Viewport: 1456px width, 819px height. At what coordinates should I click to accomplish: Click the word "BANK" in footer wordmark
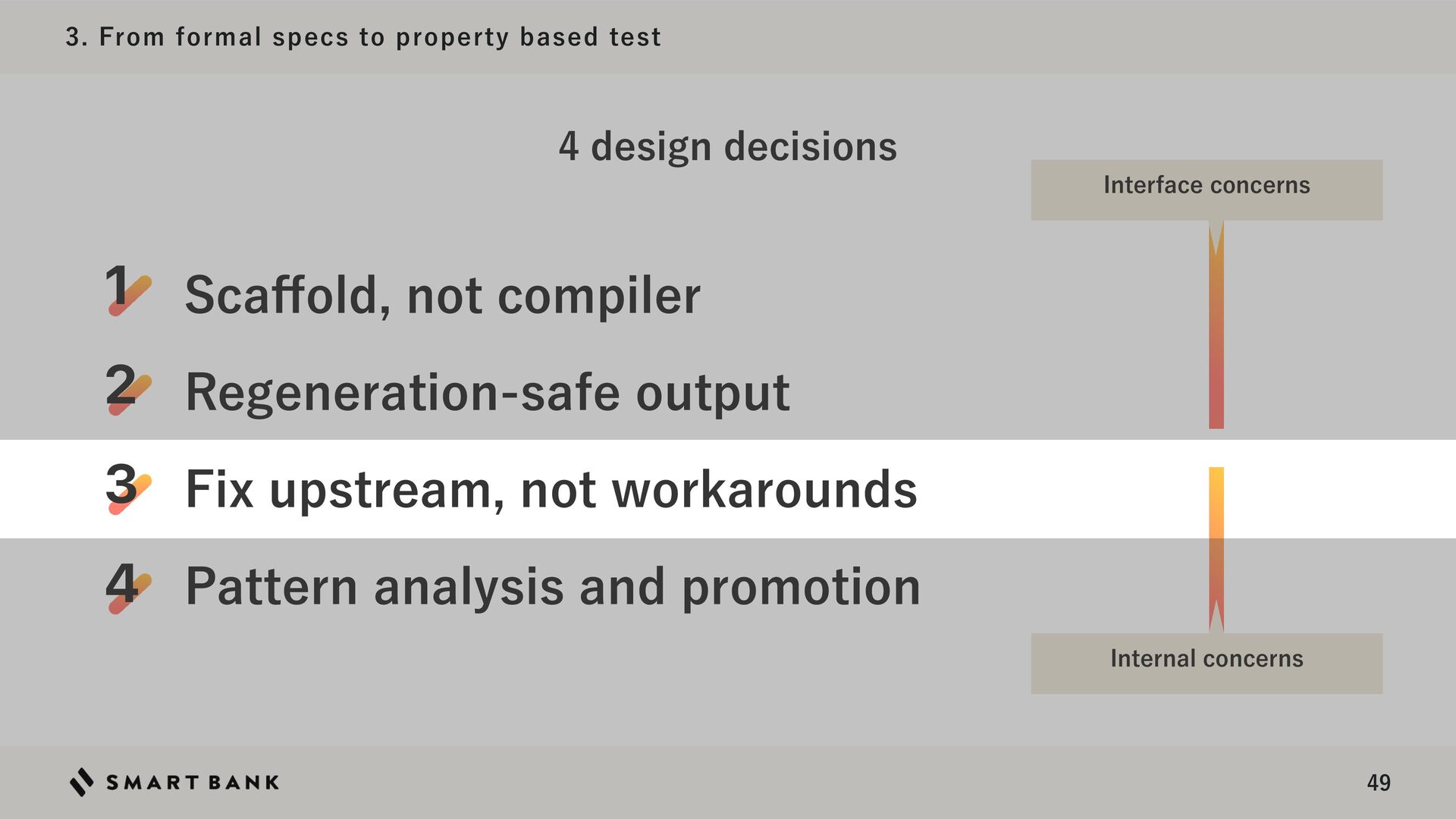click(x=243, y=783)
